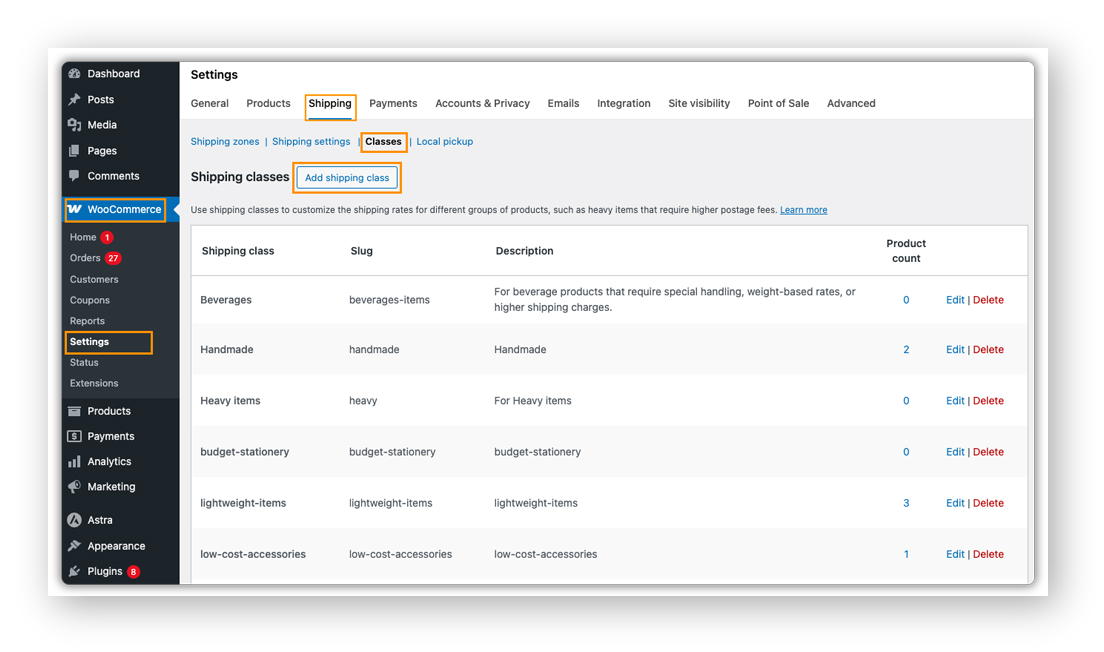The image size is (1104, 652).
Task: Click the Marketing megaphone icon
Action: (x=75, y=487)
